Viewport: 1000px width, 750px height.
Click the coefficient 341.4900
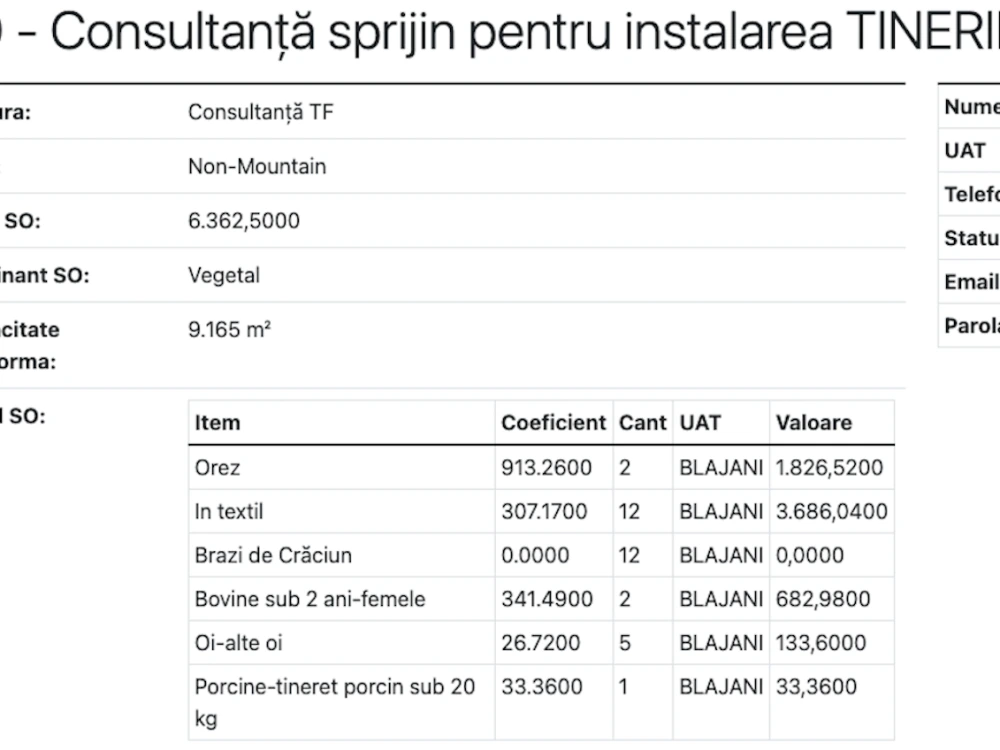coord(547,599)
